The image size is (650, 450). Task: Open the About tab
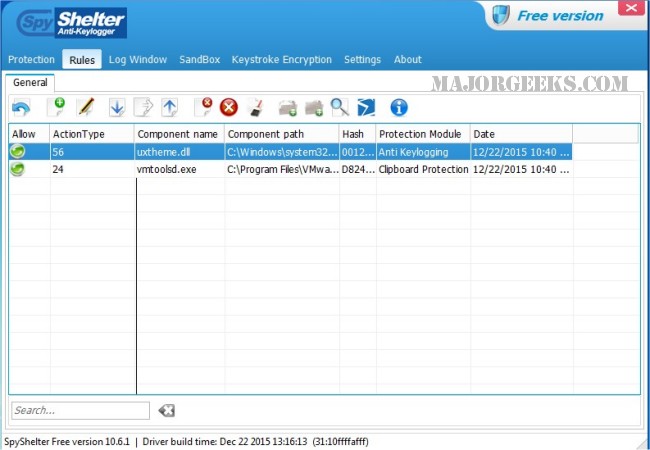407,60
